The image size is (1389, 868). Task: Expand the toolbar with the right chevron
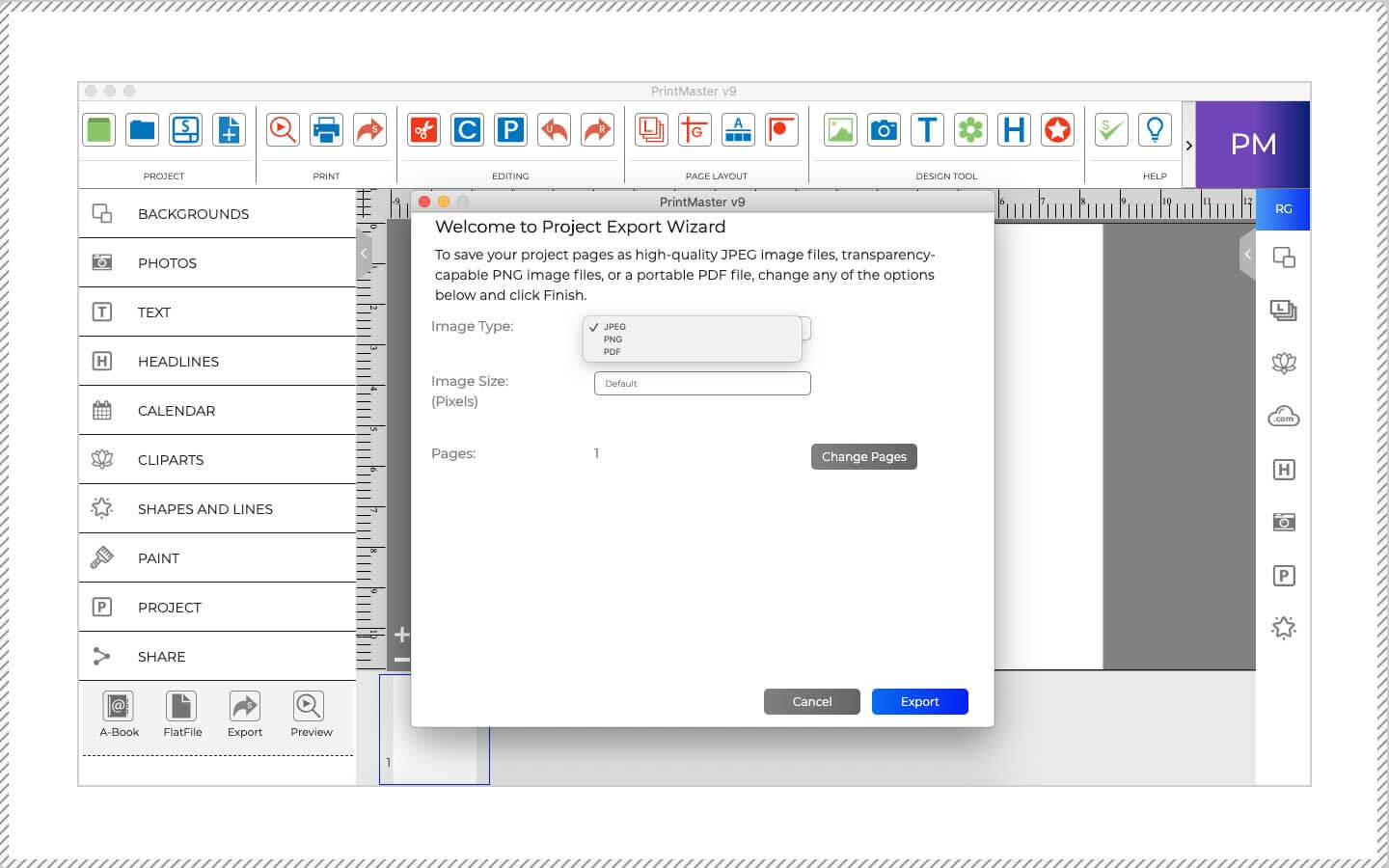coord(1188,146)
